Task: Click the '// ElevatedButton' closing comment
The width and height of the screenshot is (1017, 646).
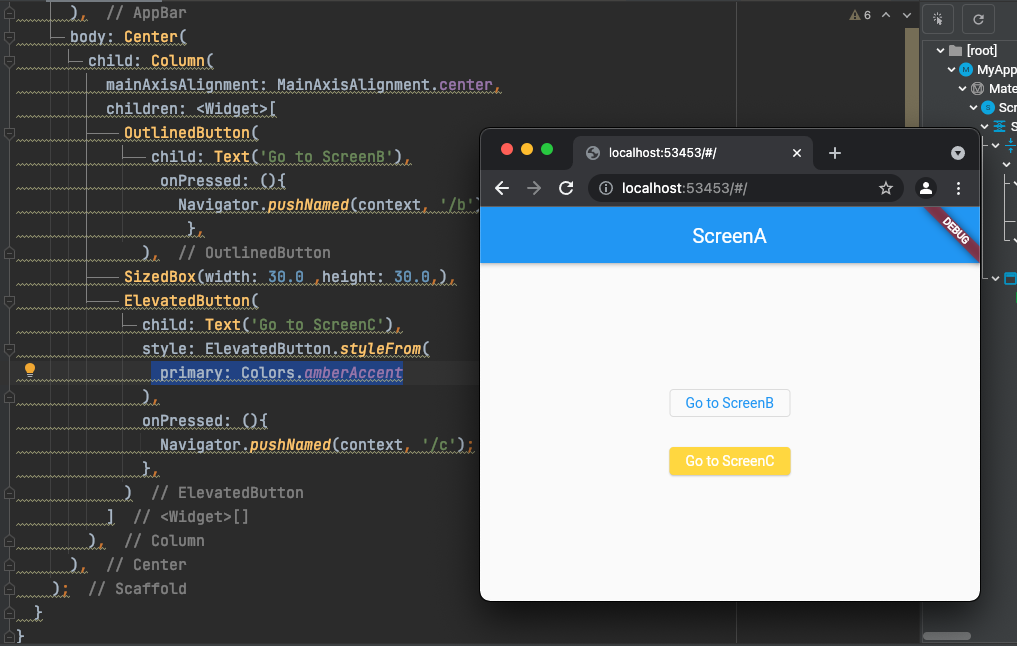Action: (x=227, y=493)
